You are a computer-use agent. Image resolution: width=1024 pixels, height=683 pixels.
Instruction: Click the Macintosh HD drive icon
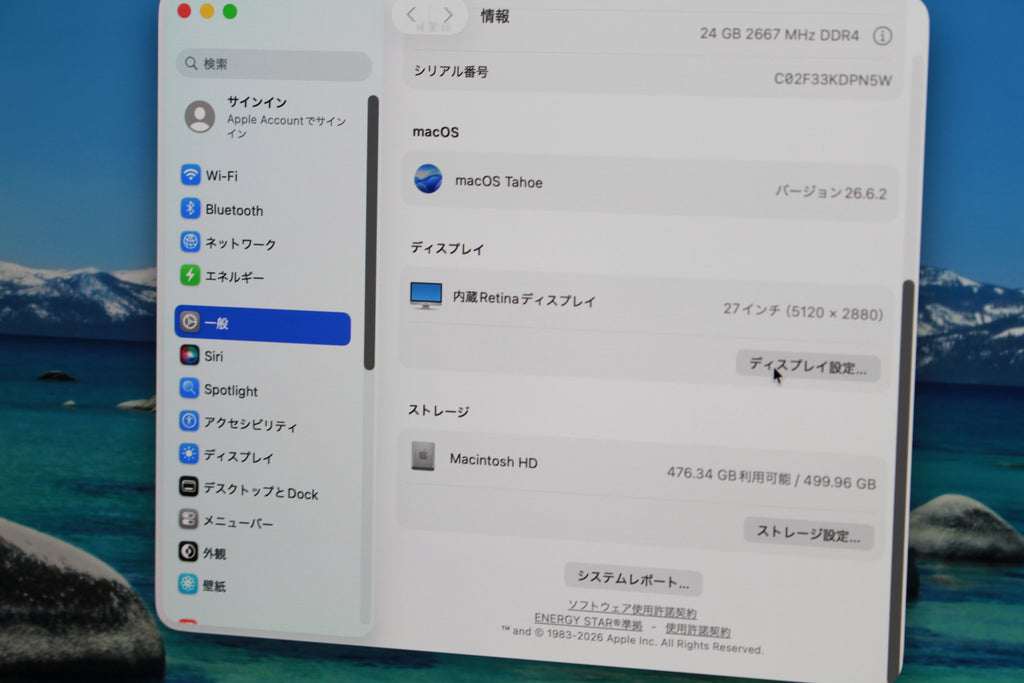[423, 456]
